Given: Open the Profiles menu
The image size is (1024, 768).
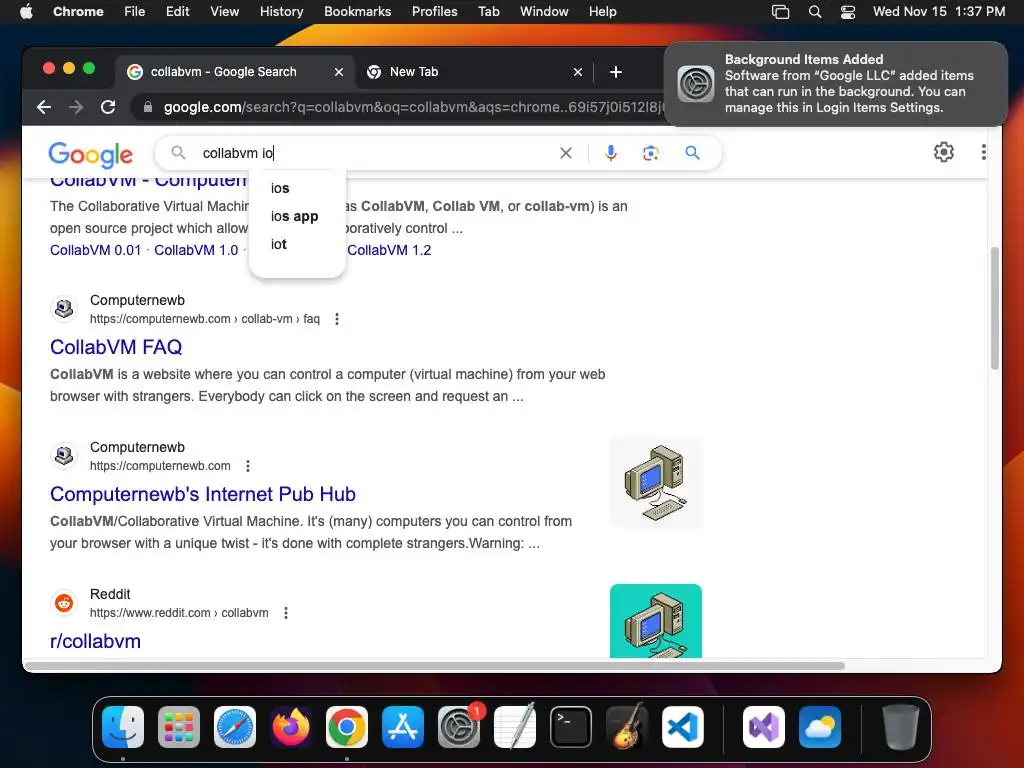Looking at the screenshot, I should (x=434, y=12).
